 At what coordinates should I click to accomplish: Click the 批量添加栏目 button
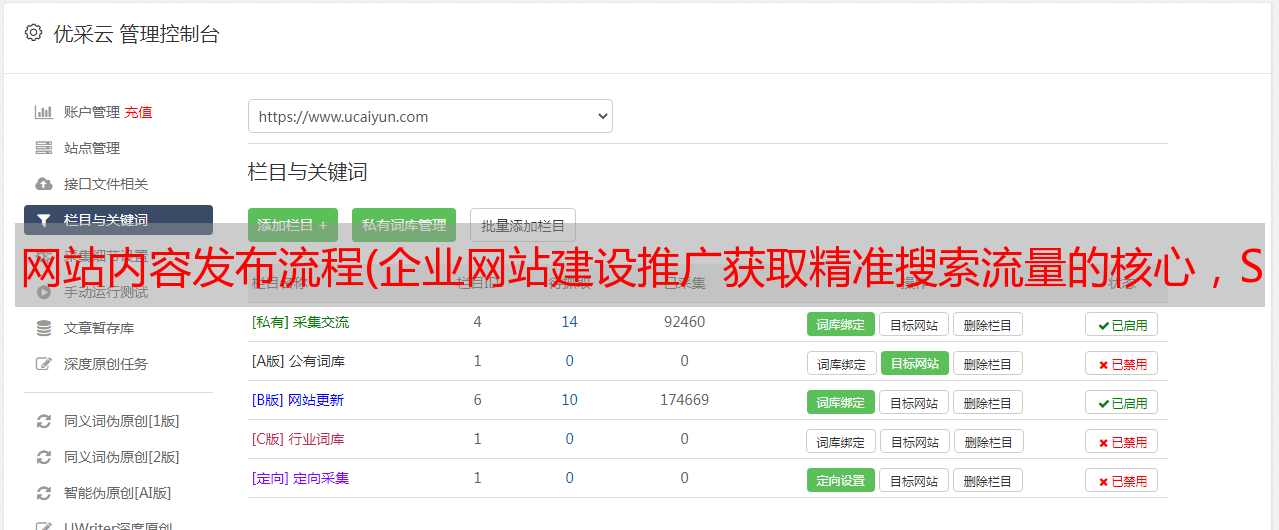[x=523, y=225]
